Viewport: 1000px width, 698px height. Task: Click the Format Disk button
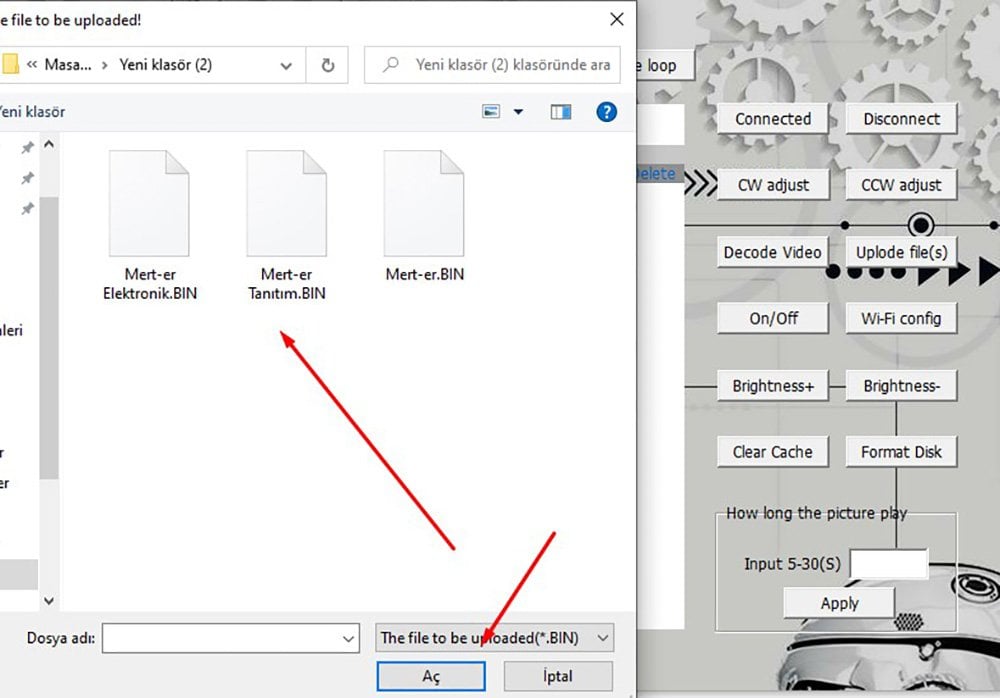(901, 452)
